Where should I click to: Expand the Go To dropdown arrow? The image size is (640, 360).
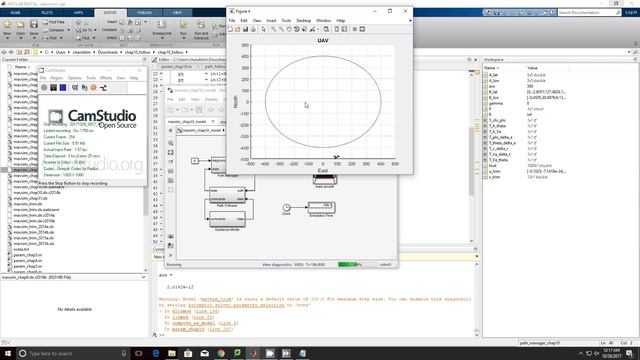tap(96, 30)
